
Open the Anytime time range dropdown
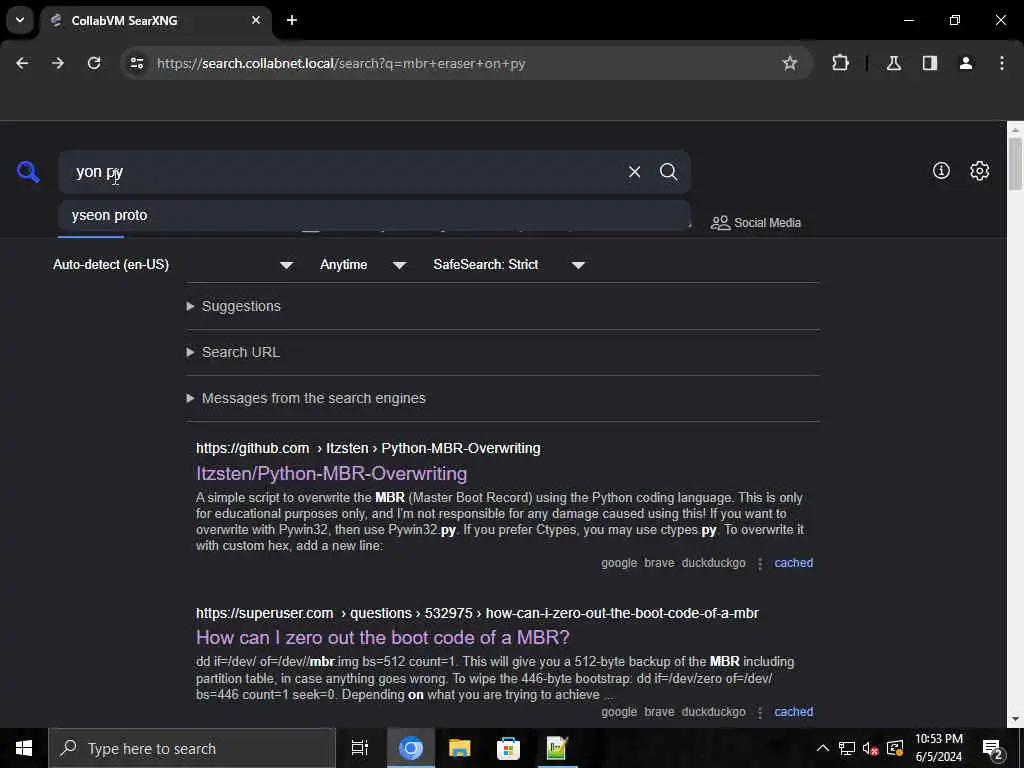point(363,264)
